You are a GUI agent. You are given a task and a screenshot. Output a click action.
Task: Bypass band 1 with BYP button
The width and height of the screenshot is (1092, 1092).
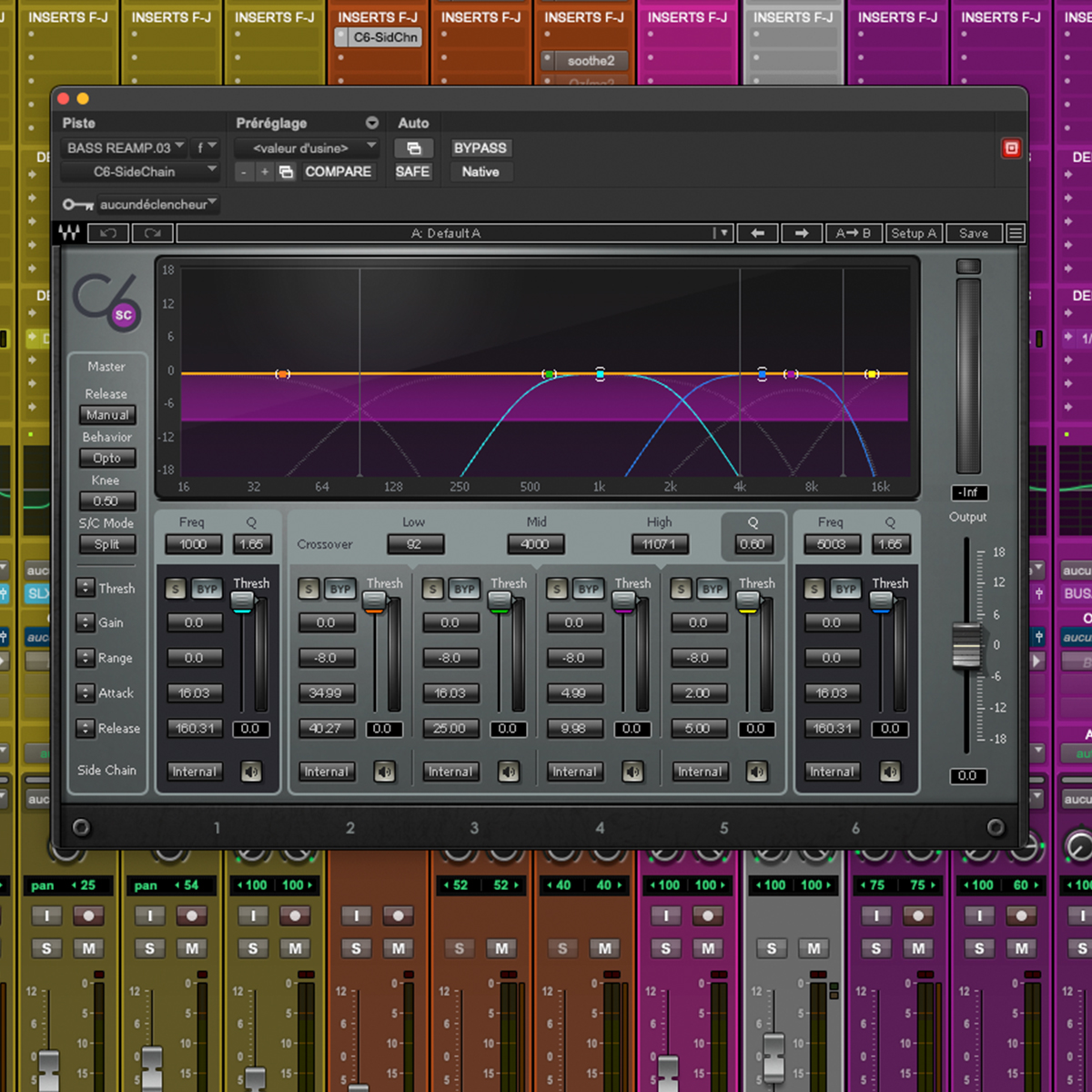click(207, 590)
